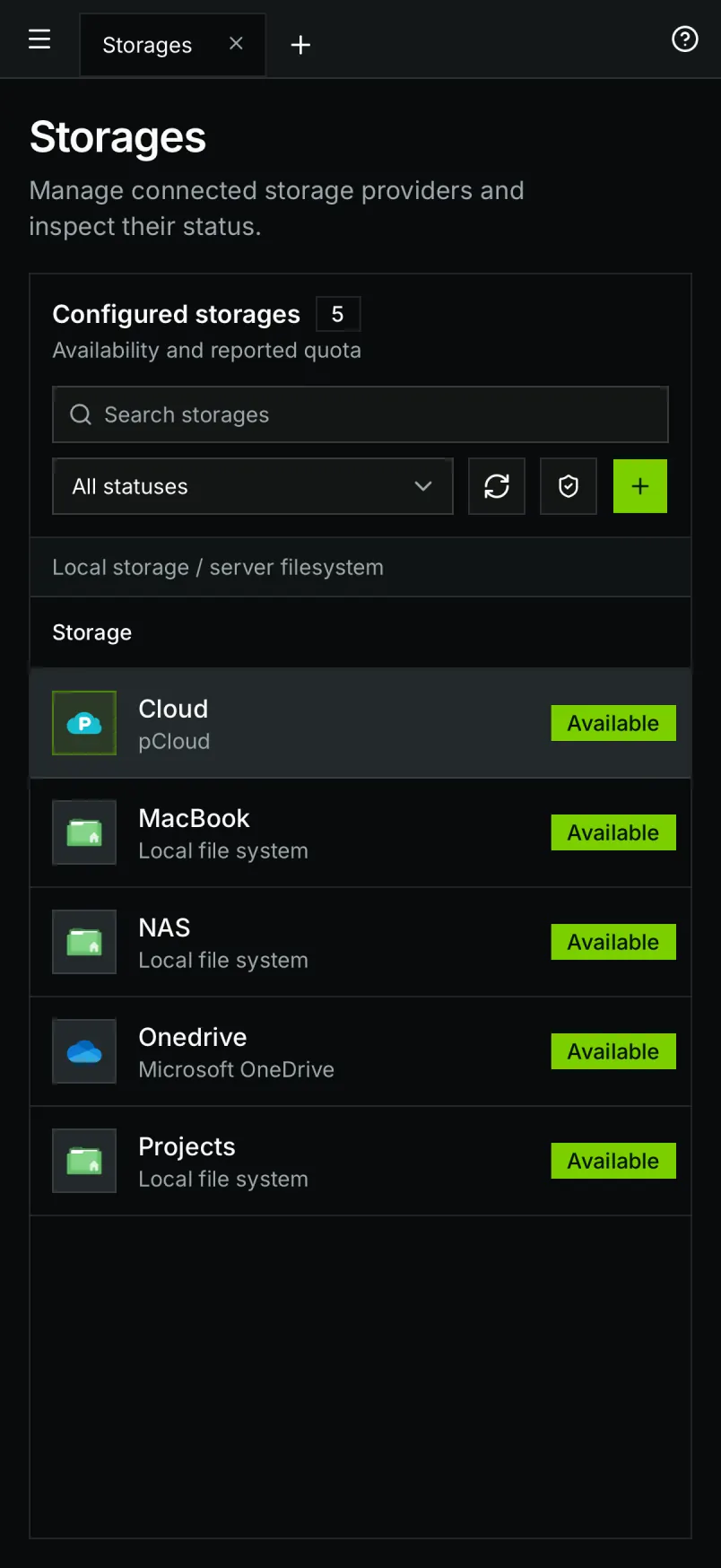
Task: Click Available badge for Onedrive
Action: pos(613,1051)
